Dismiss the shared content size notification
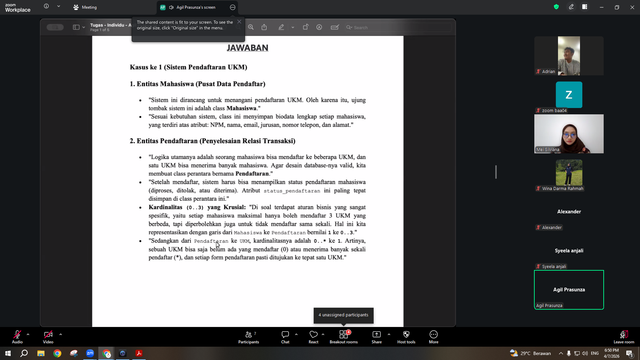The height and width of the screenshot is (360, 640). (x=239, y=22)
